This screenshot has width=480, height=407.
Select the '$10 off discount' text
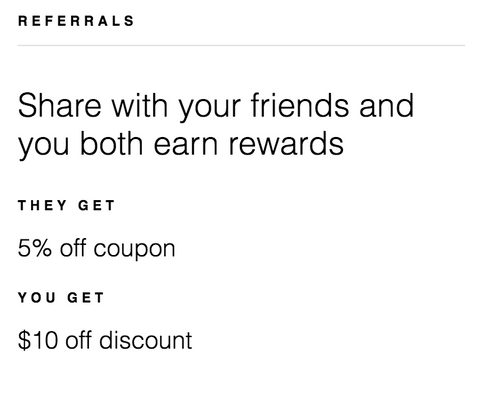pos(105,340)
